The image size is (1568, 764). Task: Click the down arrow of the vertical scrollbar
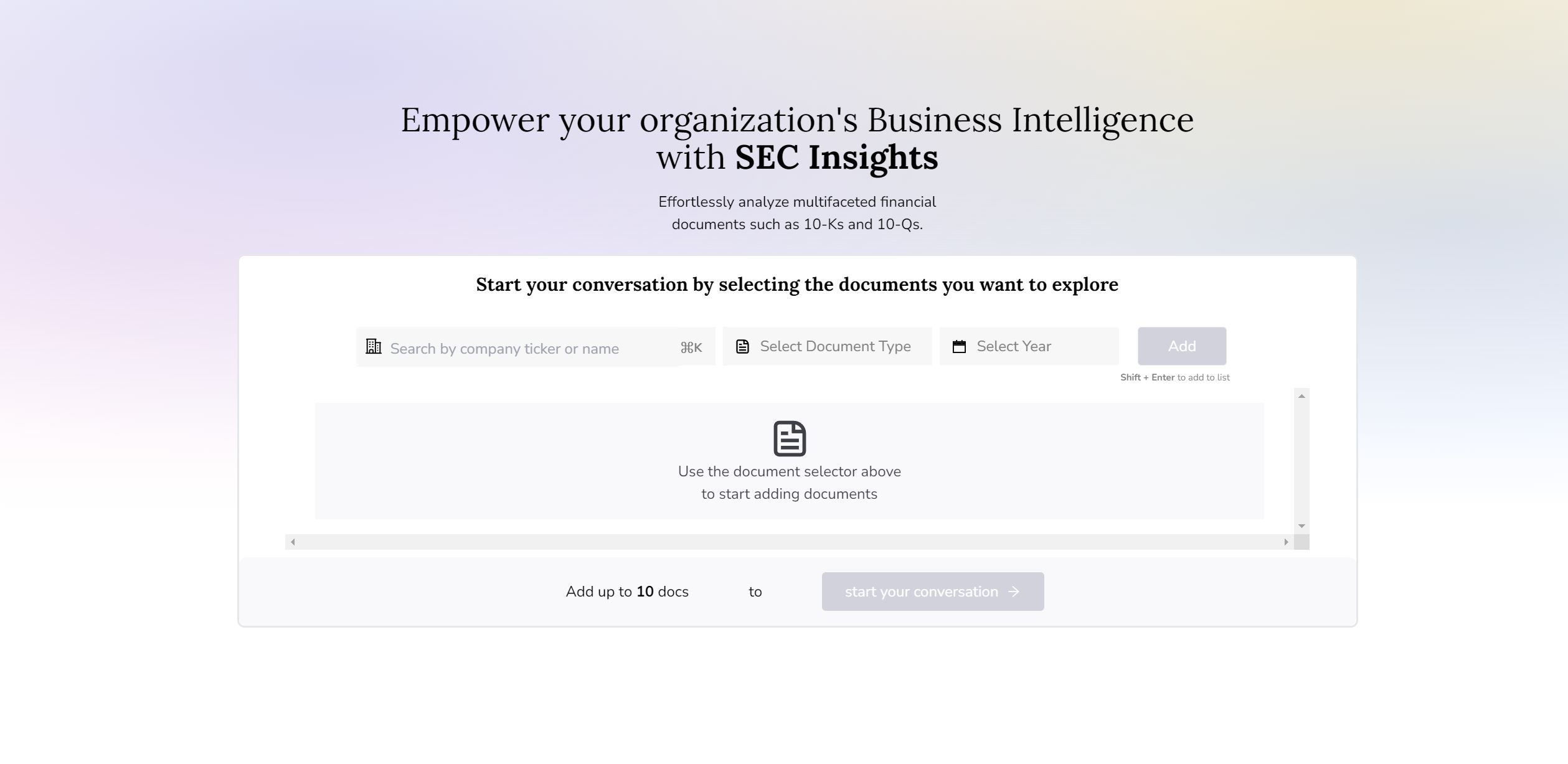click(x=1300, y=526)
